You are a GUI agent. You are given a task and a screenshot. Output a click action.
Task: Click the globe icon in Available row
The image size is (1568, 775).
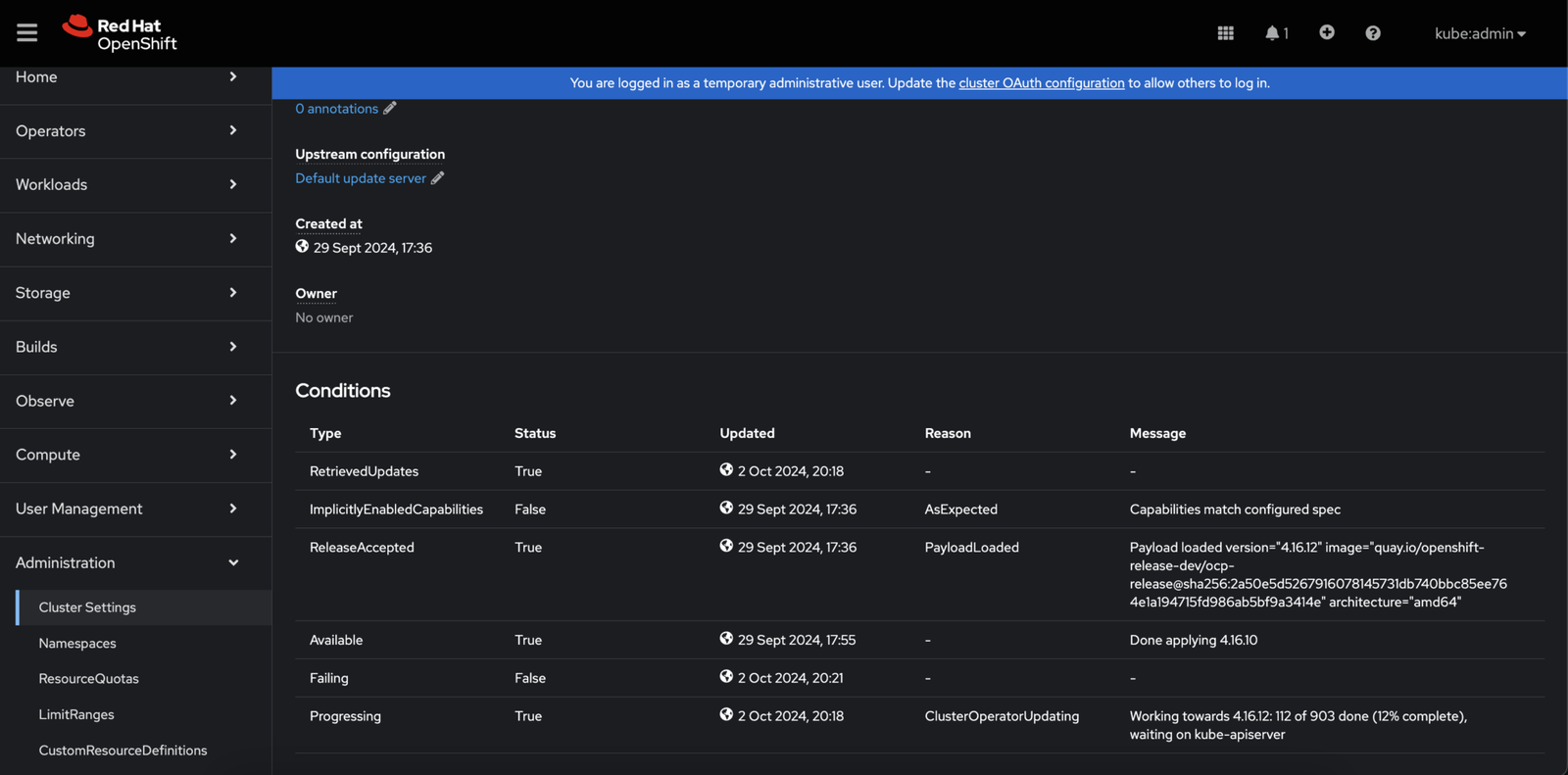[726, 639]
